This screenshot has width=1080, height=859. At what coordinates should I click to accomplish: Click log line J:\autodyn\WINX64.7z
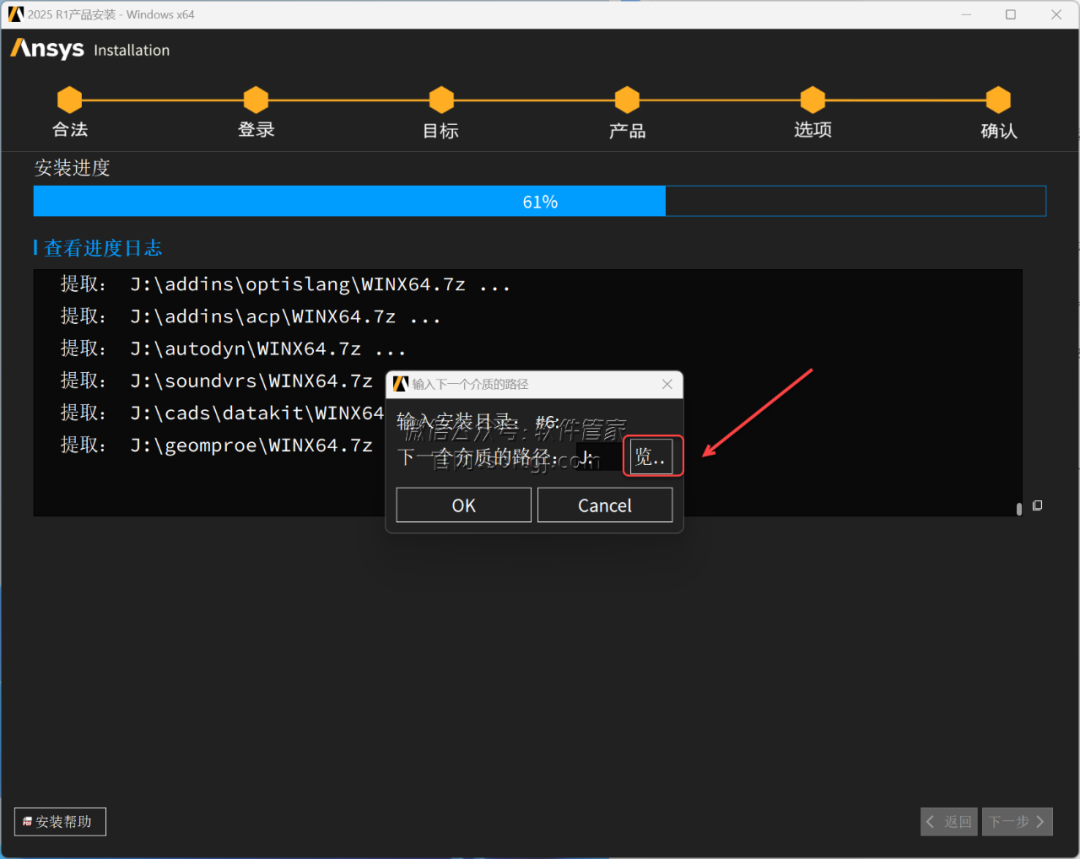233,349
